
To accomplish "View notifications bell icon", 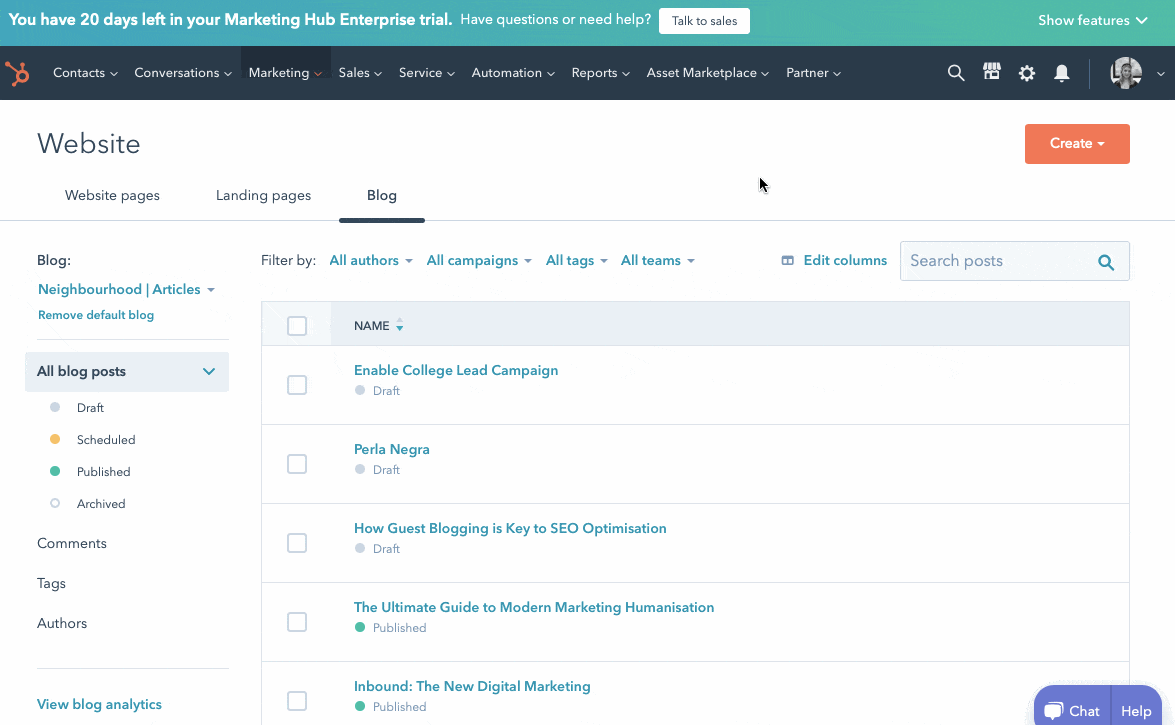I will click(1062, 73).
